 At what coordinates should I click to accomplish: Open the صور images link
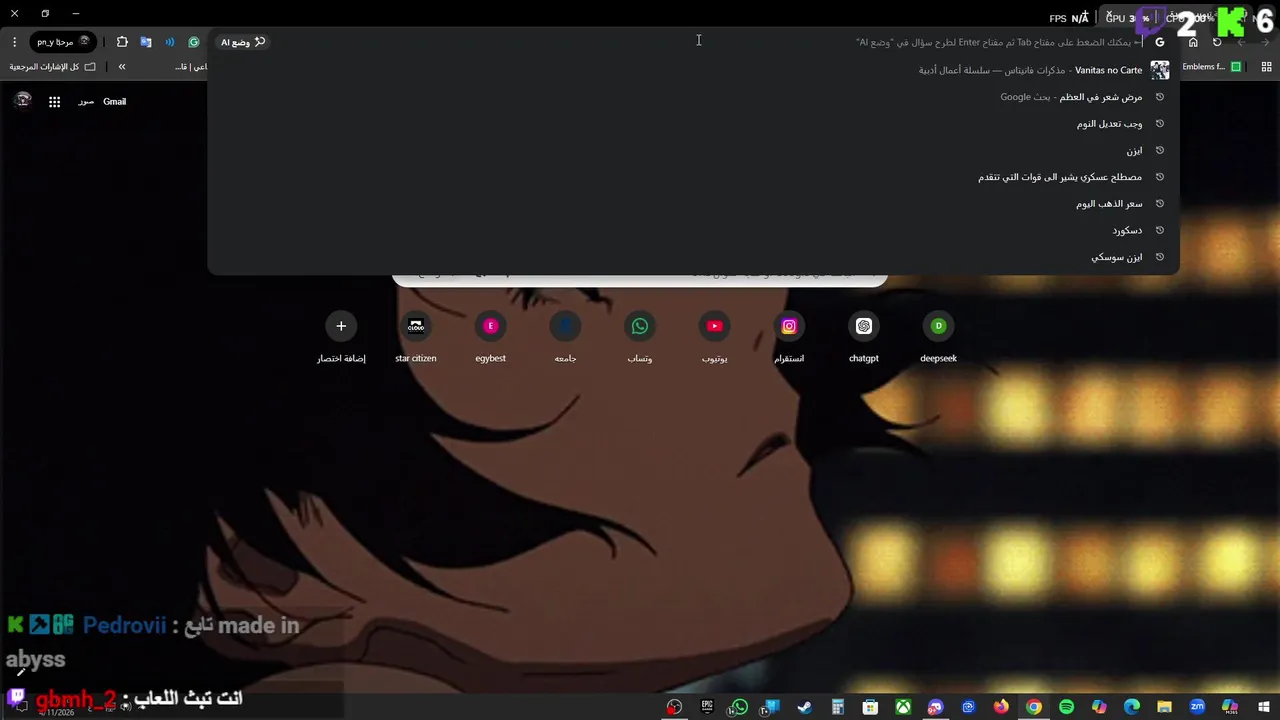86,101
